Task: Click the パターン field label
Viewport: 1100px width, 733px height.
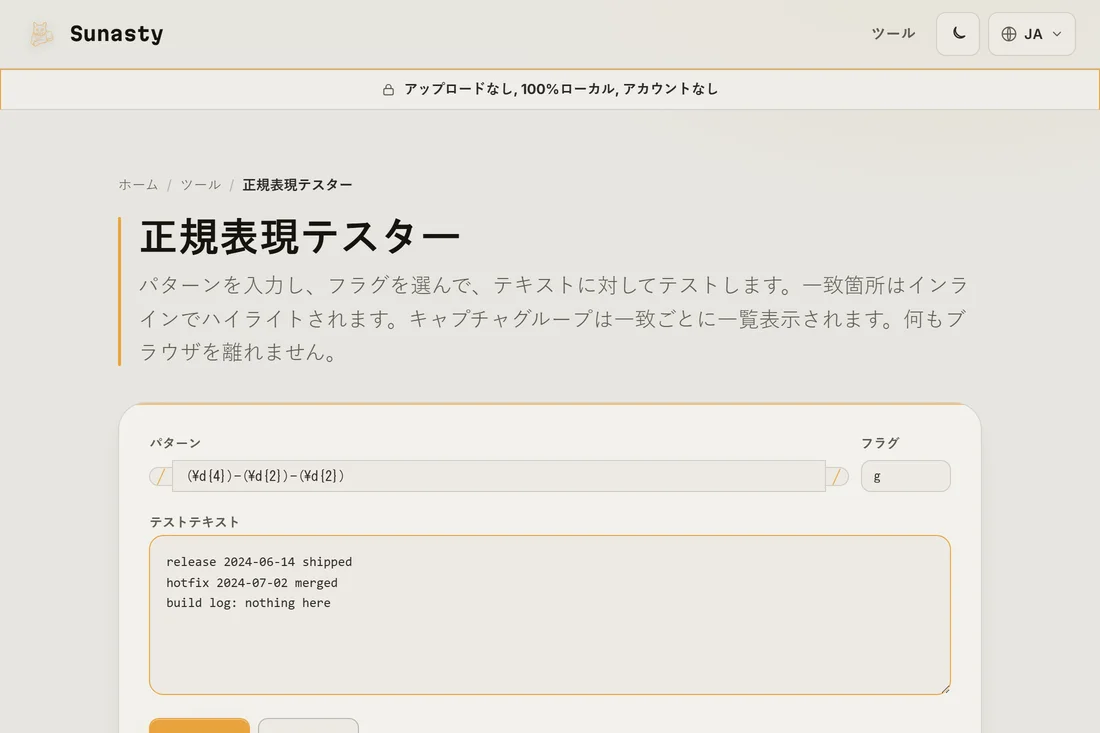Action: click(175, 443)
